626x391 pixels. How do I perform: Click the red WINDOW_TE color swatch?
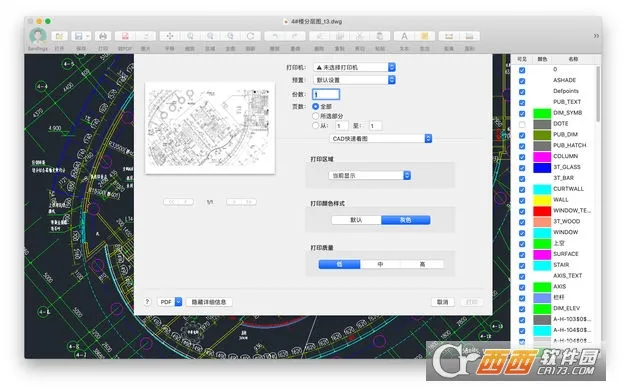[542, 211]
